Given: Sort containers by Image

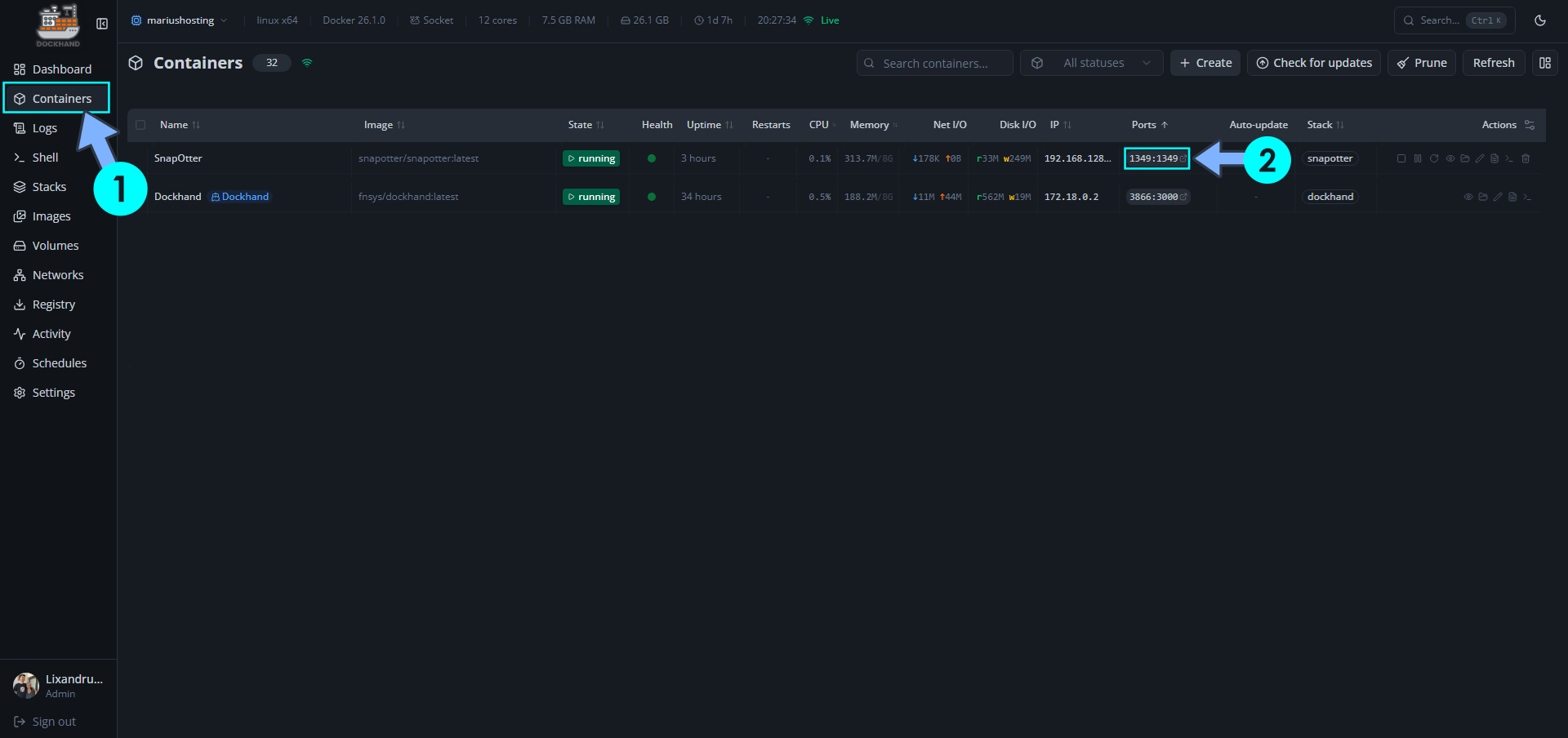Looking at the screenshot, I should (x=384, y=125).
